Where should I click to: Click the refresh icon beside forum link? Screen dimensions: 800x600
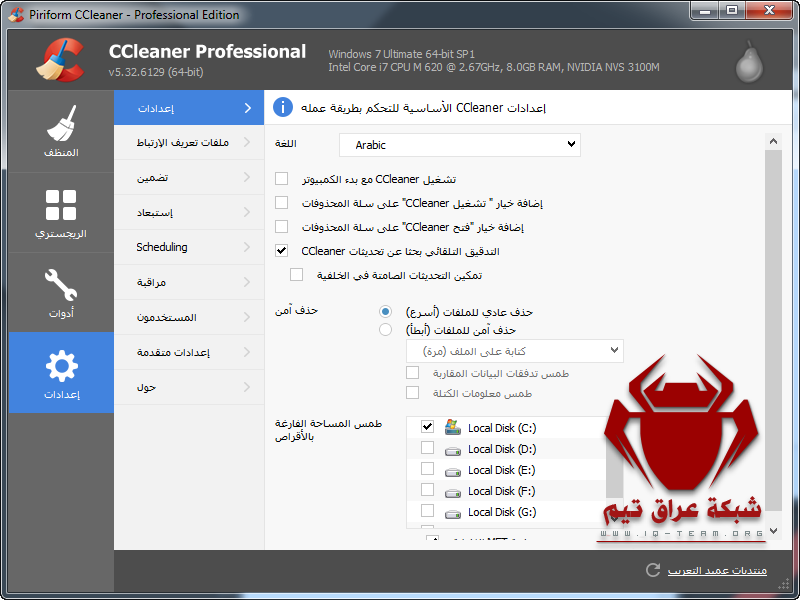tap(653, 570)
